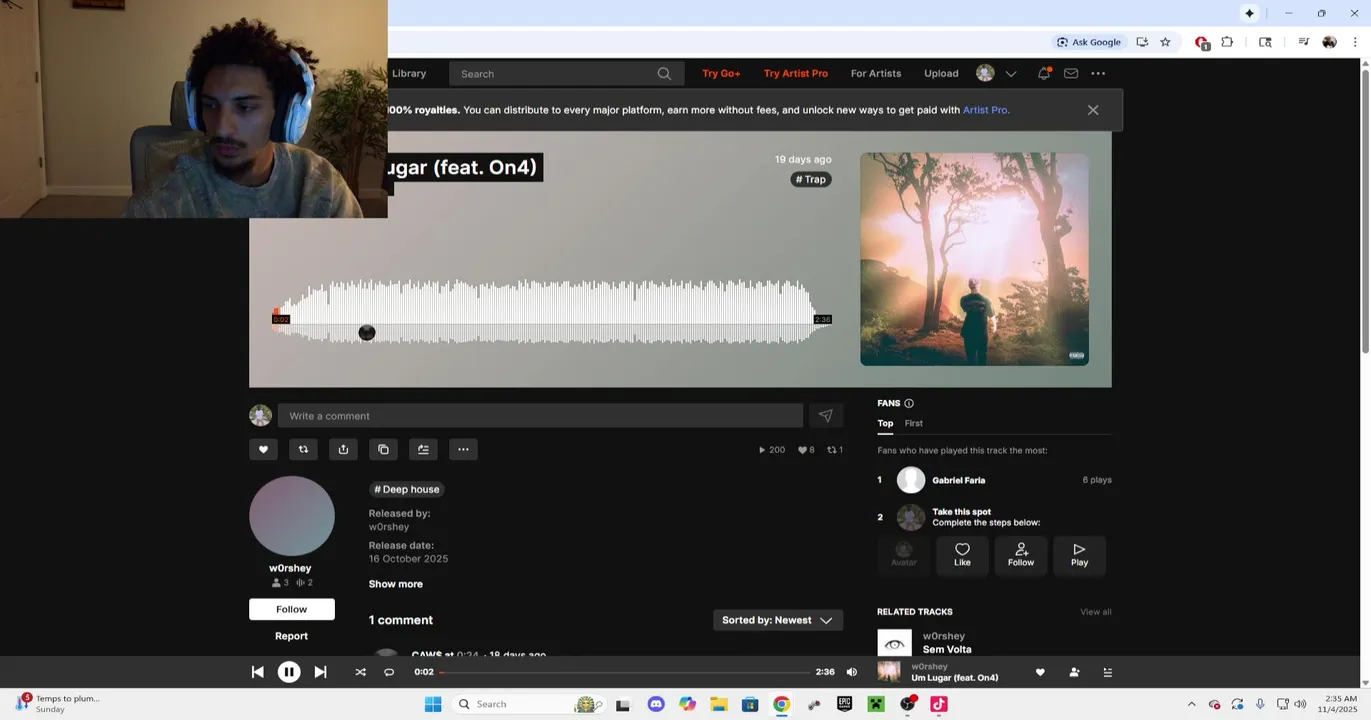Open SoundCloud messages envelope
Screen dimensions: 1371x720
pyautogui.click(x=1071, y=73)
